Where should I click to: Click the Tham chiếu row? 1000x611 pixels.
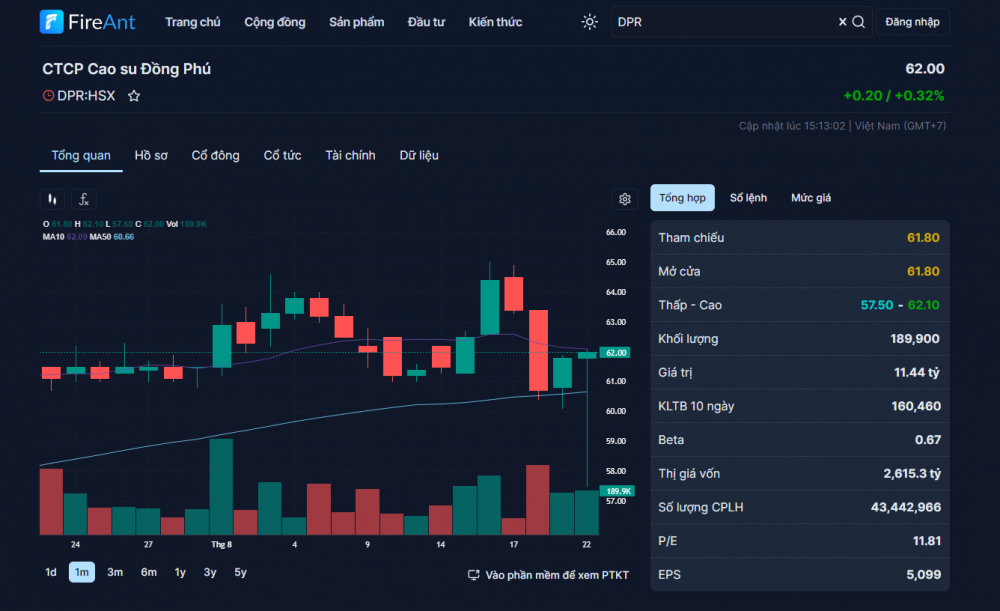click(x=800, y=238)
